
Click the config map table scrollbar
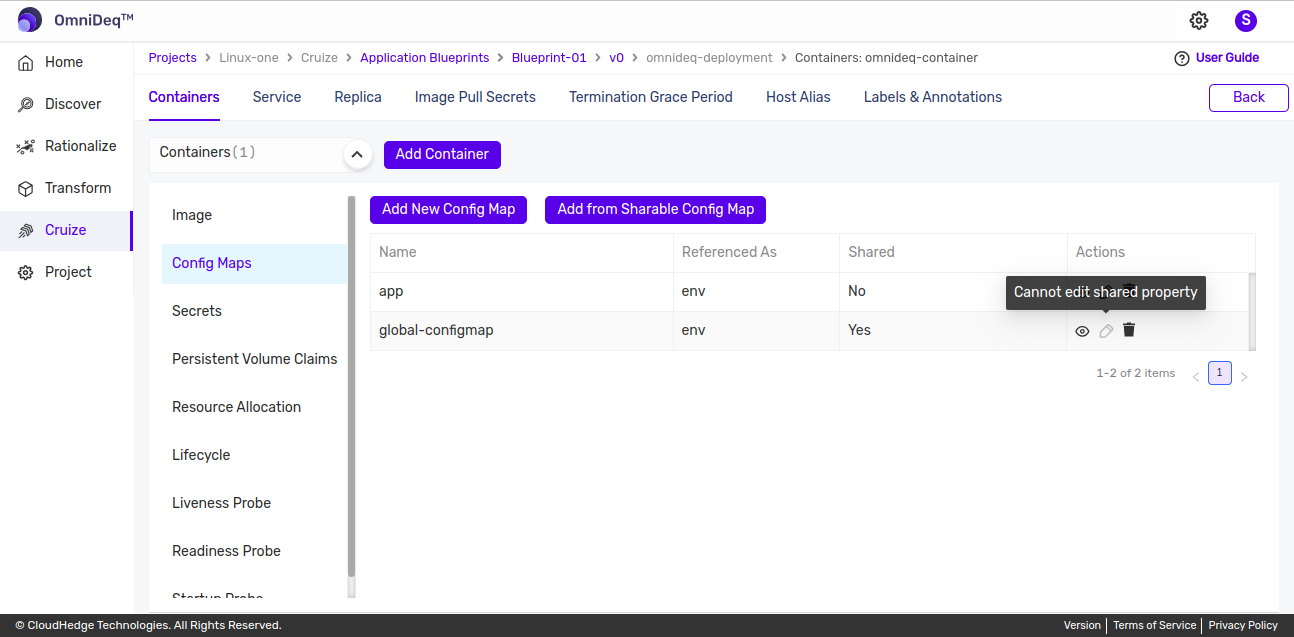(x=1251, y=311)
